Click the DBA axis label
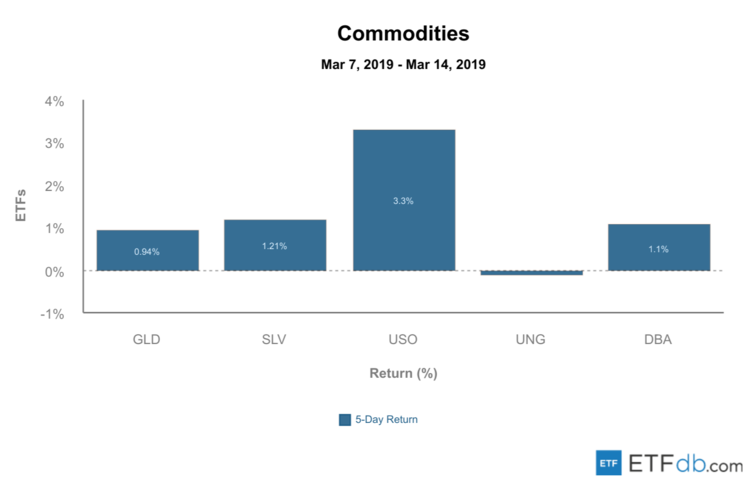The width and height of the screenshot is (750, 480). 659,339
